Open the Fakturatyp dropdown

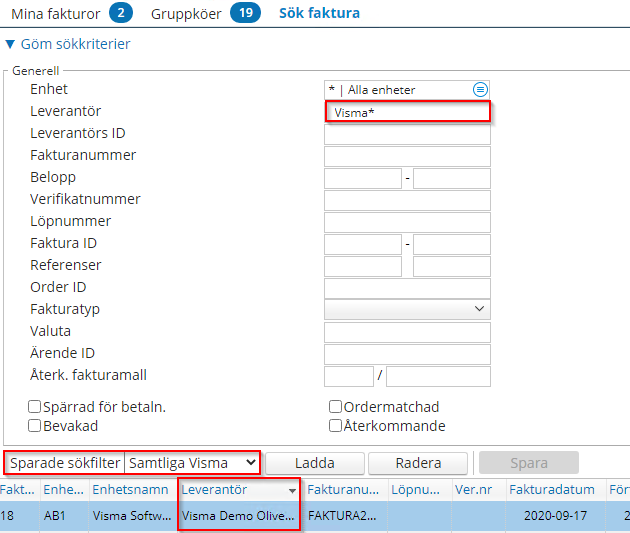[x=407, y=310]
